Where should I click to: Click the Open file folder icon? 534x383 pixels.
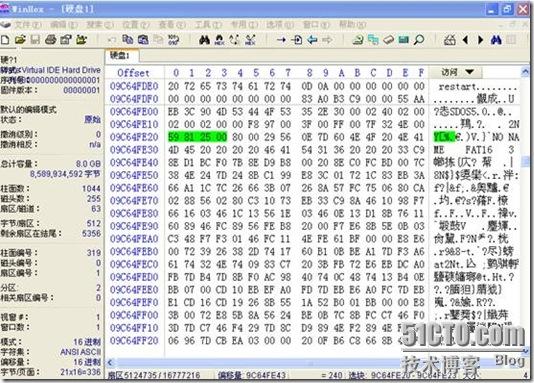coord(20,40)
